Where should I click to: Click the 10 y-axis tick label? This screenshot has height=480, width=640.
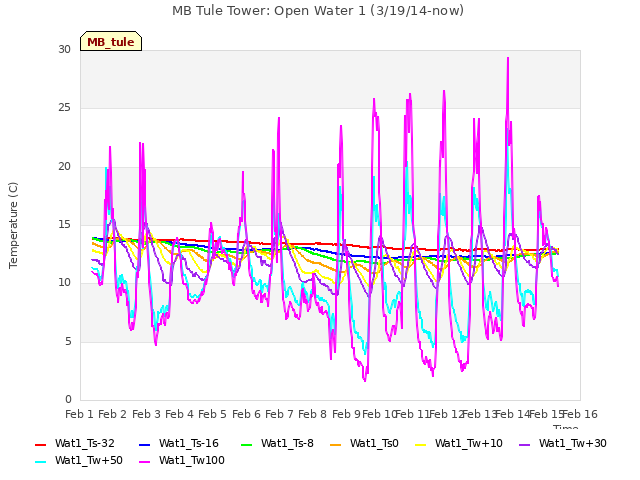pos(64,282)
